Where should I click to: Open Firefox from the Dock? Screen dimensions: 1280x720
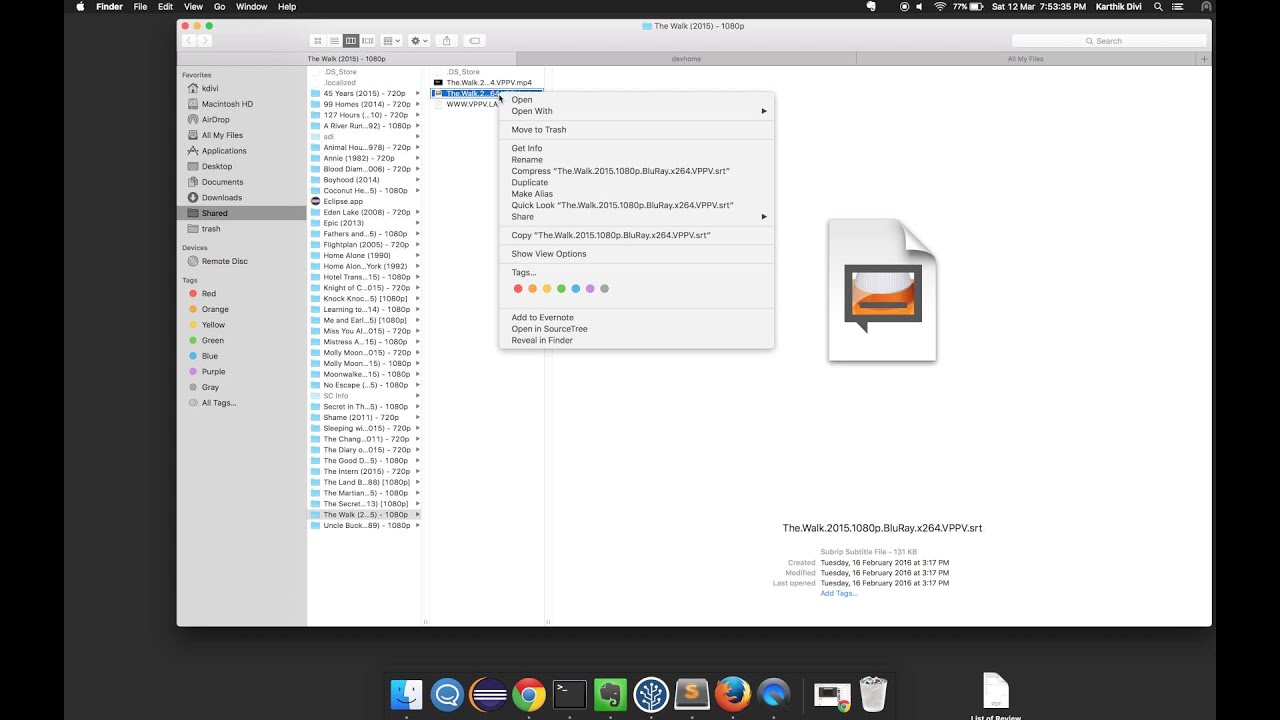click(x=733, y=694)
